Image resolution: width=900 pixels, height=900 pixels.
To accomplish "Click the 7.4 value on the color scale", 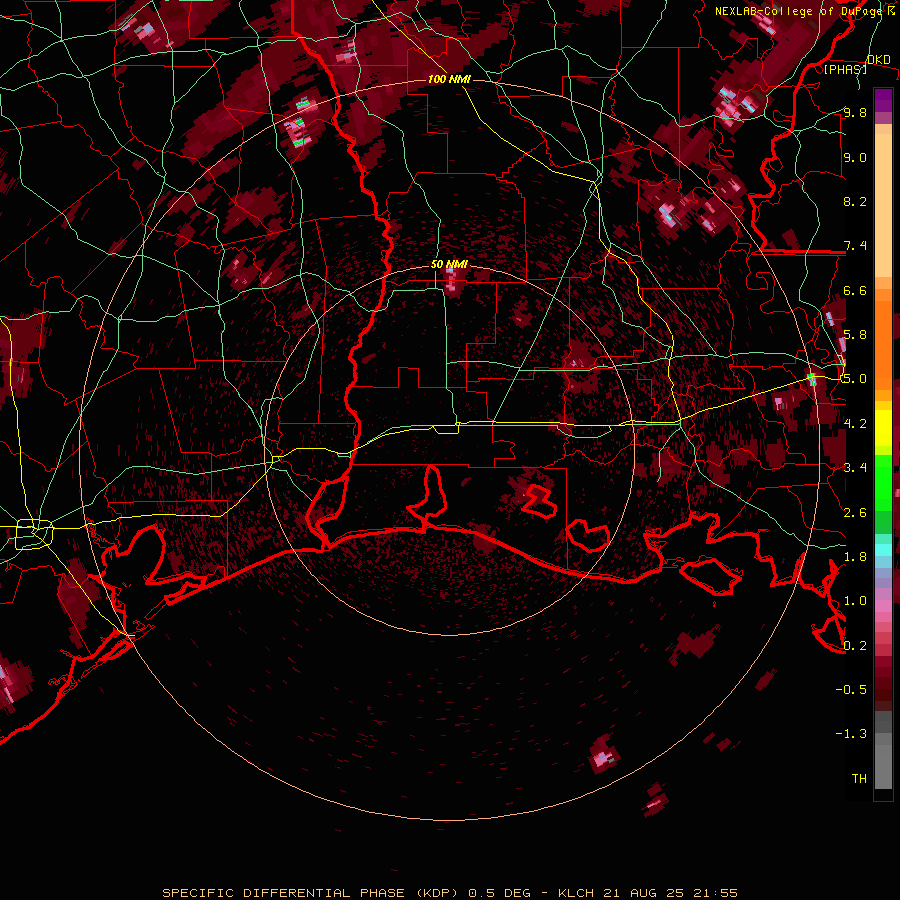I will pyautogui.click(x=855, y=246).
